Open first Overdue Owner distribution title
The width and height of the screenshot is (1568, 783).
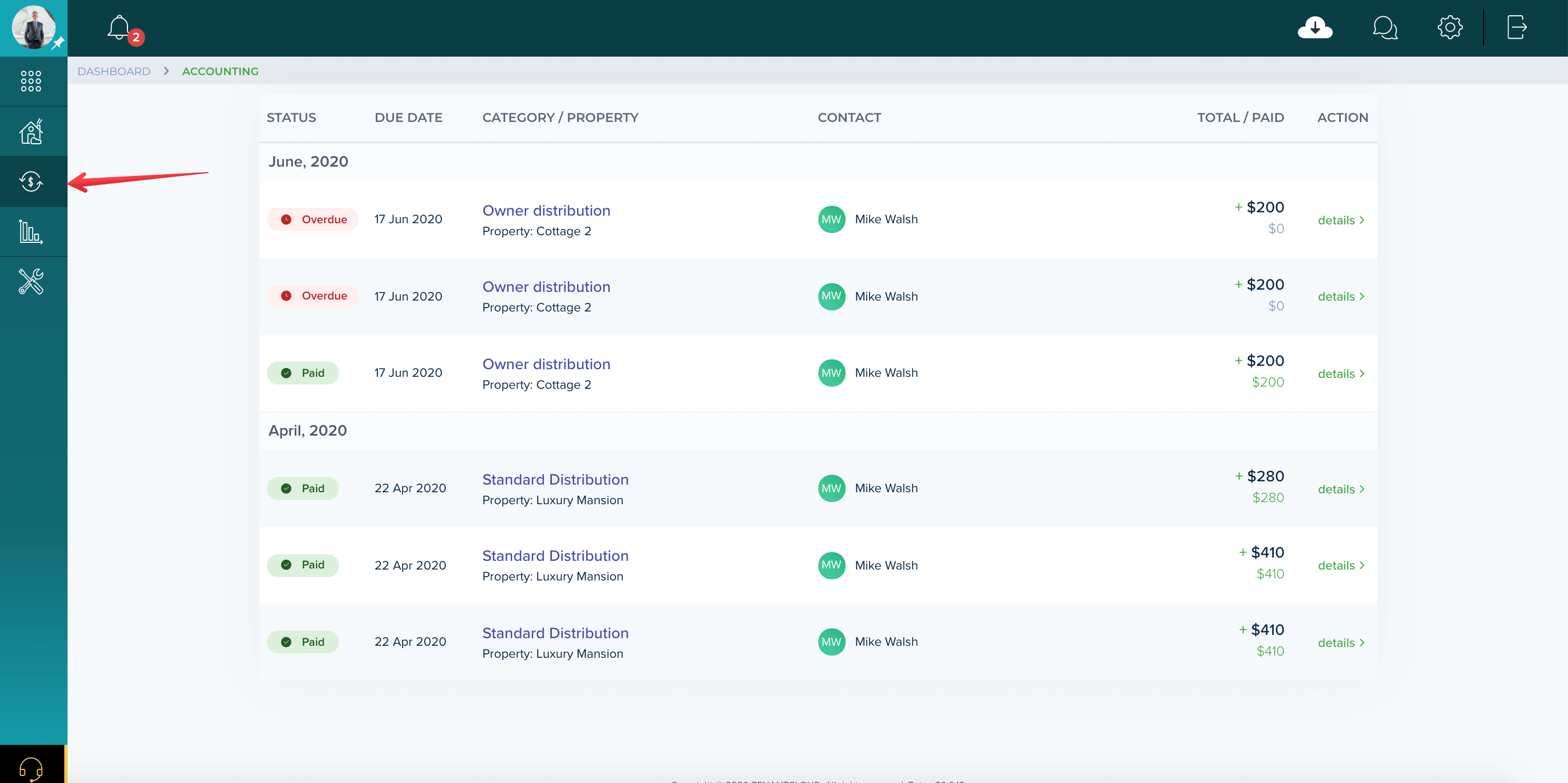click(x=546, y=211)
